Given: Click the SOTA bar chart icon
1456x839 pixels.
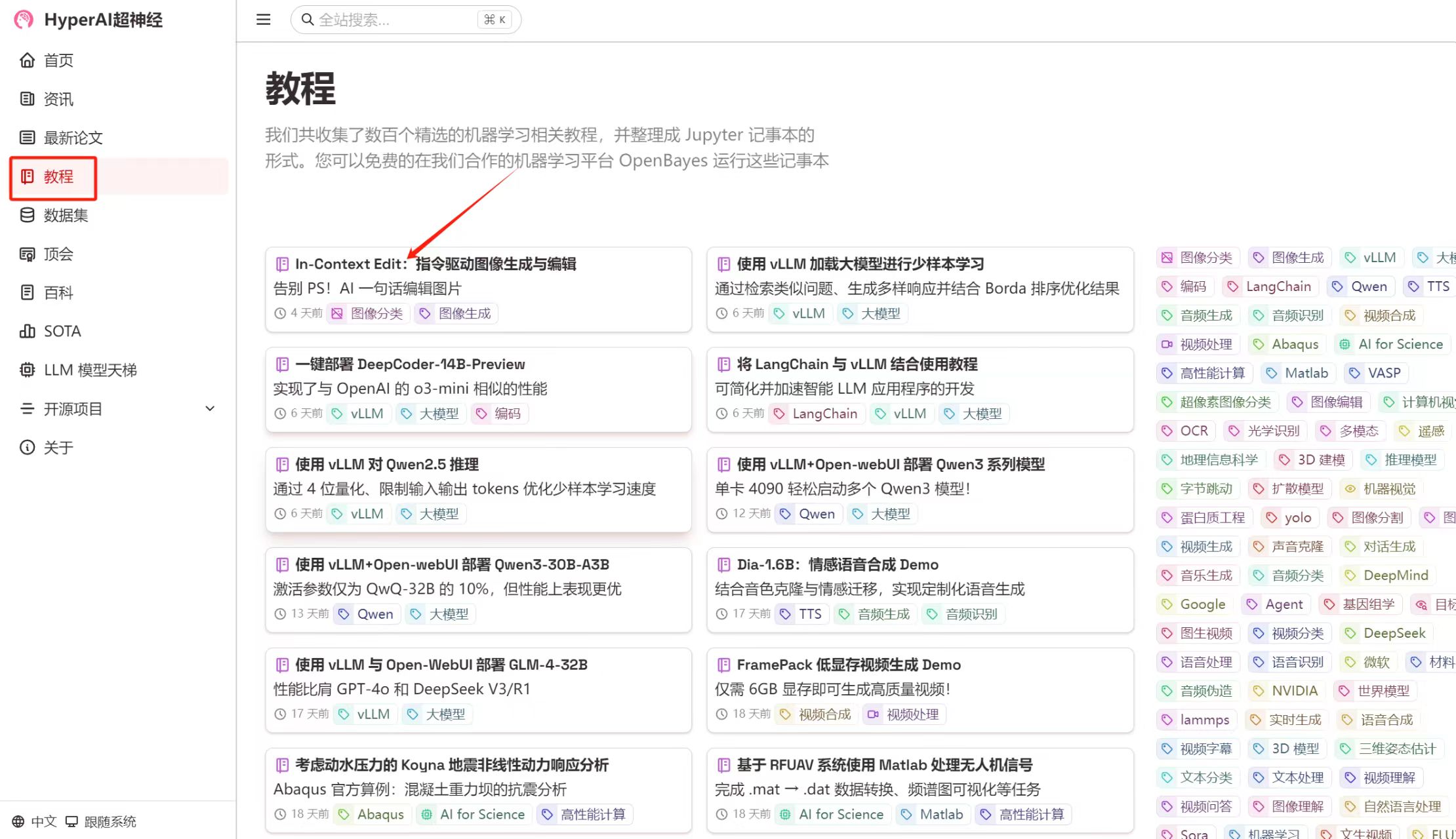Looking at the screenshot, I should 27,331.
